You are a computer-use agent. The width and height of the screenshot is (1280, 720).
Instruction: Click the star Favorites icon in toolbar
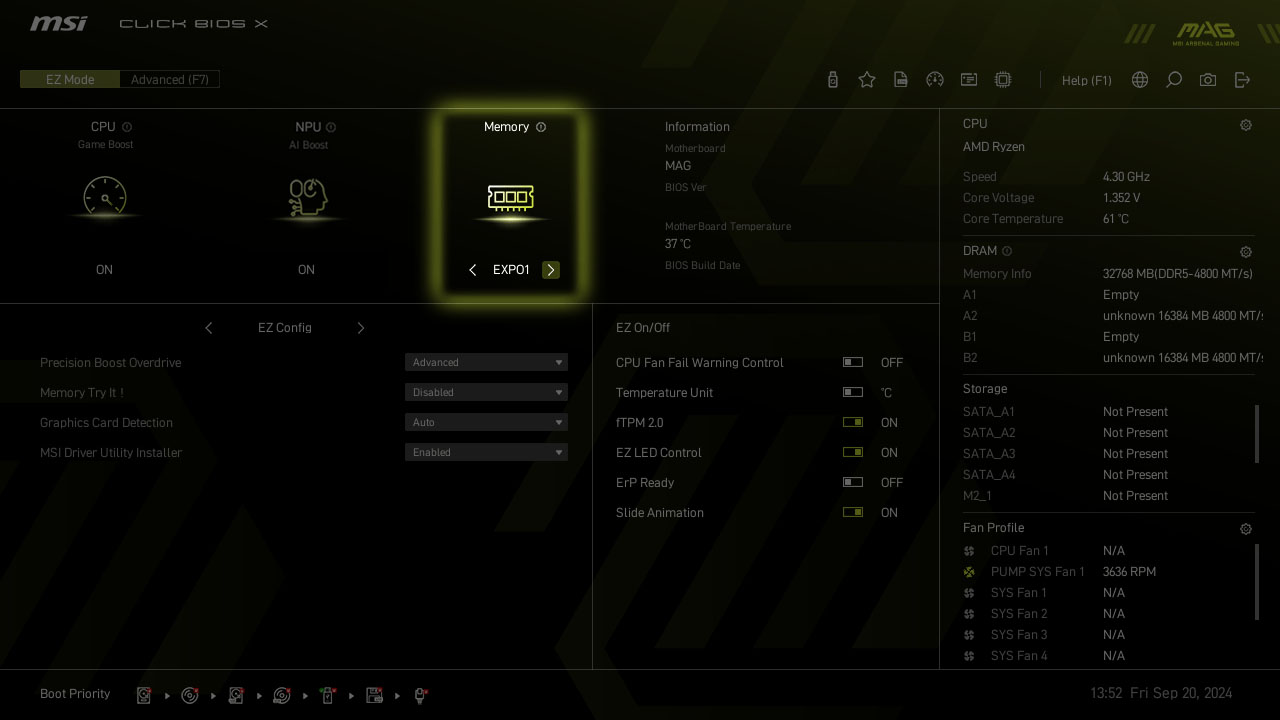pos(867,80)
